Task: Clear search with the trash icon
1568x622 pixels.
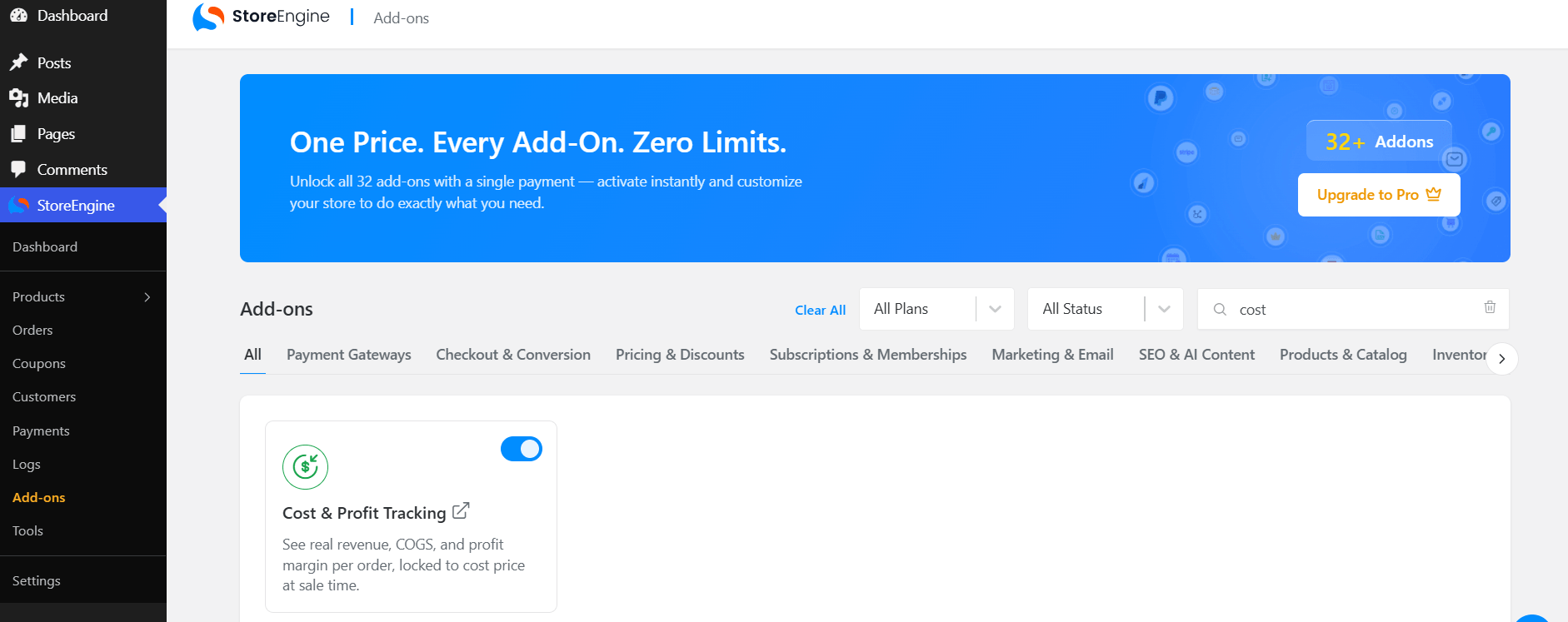Action: 1490,307
